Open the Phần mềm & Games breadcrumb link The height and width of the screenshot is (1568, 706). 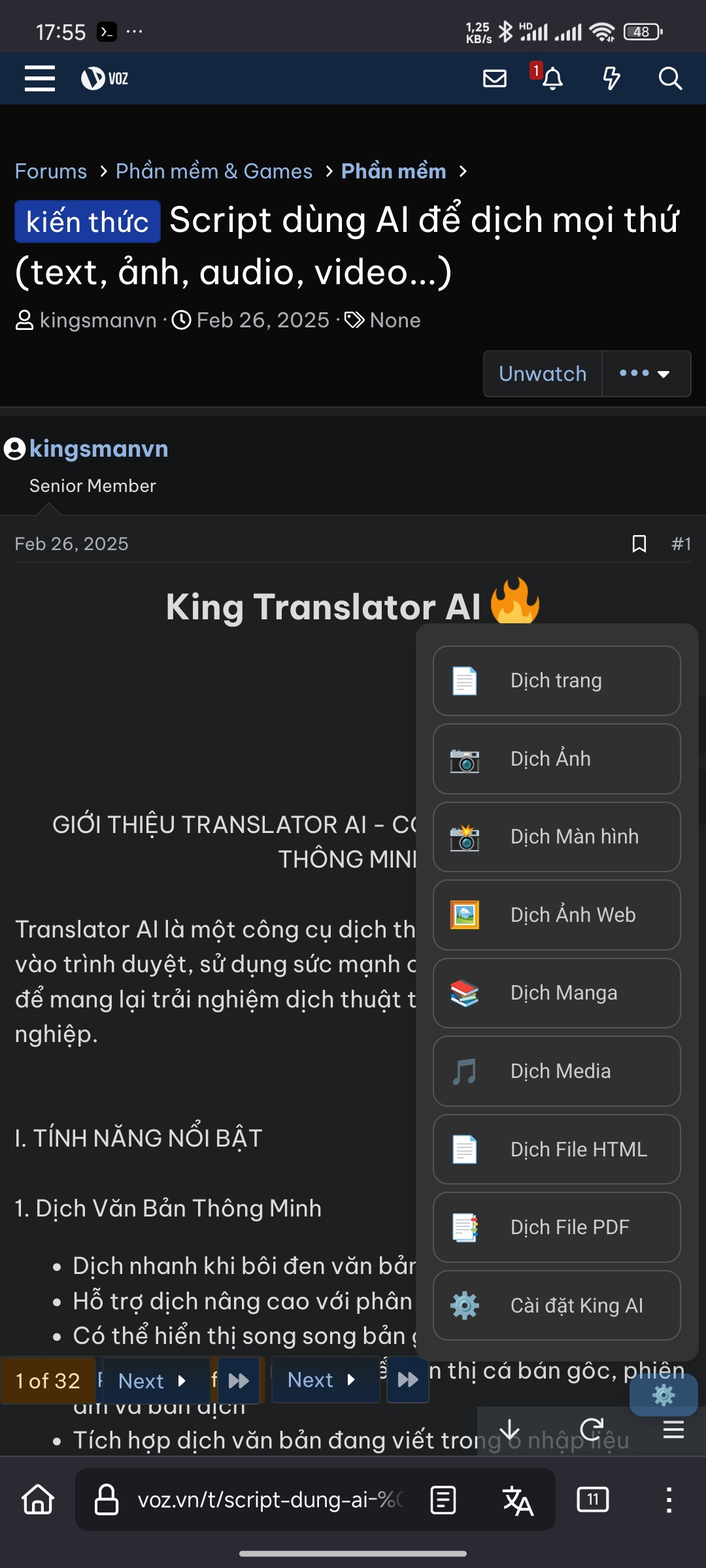click(x=214, y=171)
